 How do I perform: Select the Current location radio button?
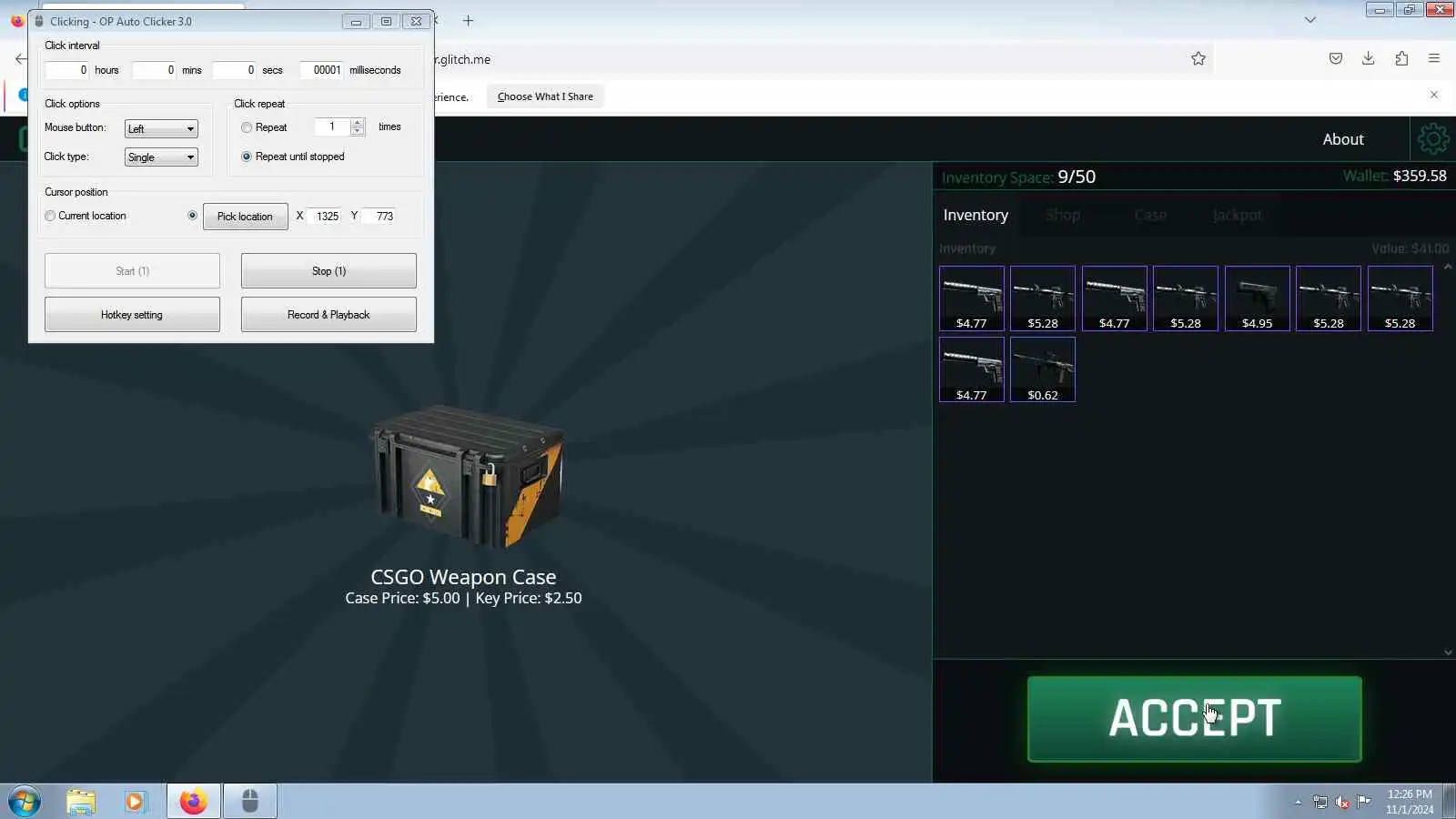coord(50,216)
